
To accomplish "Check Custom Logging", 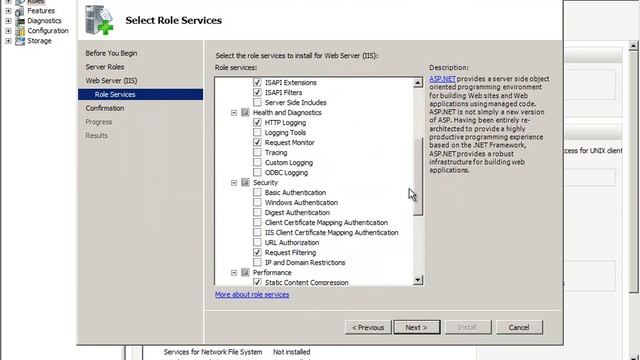I will (x=257, y=162).
